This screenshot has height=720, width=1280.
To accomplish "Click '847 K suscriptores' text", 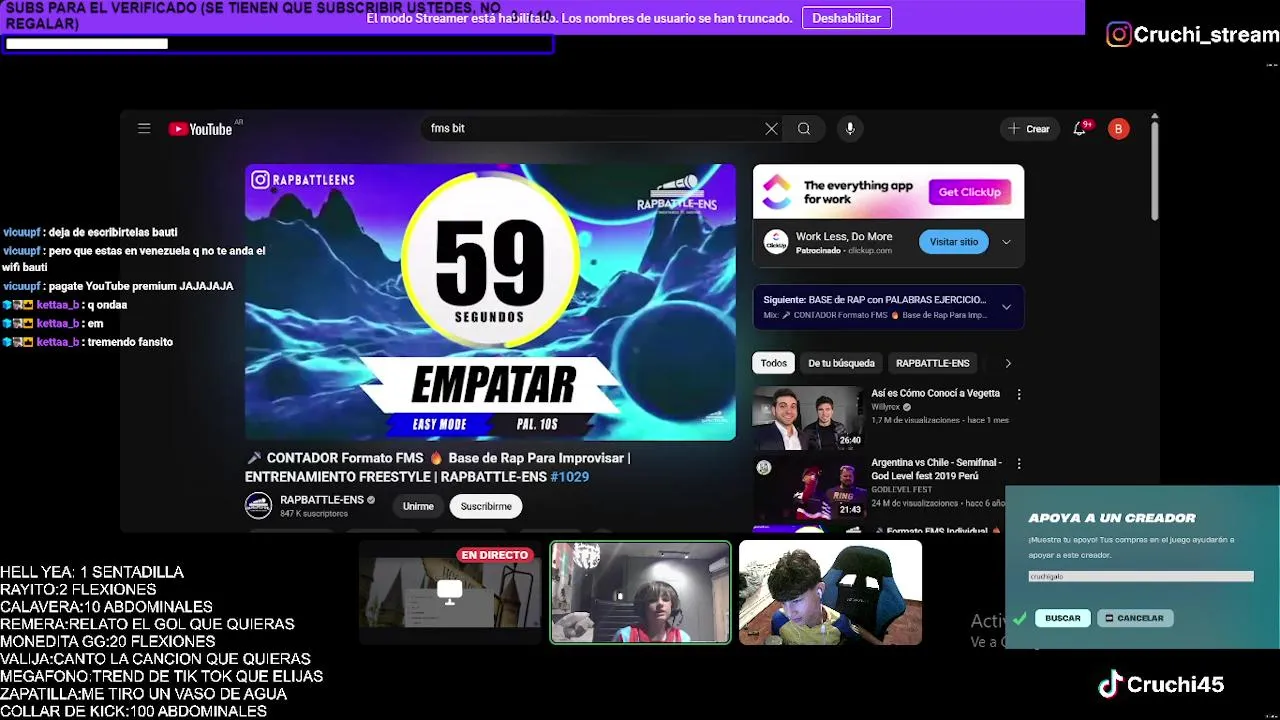I will tap(314, 514).
